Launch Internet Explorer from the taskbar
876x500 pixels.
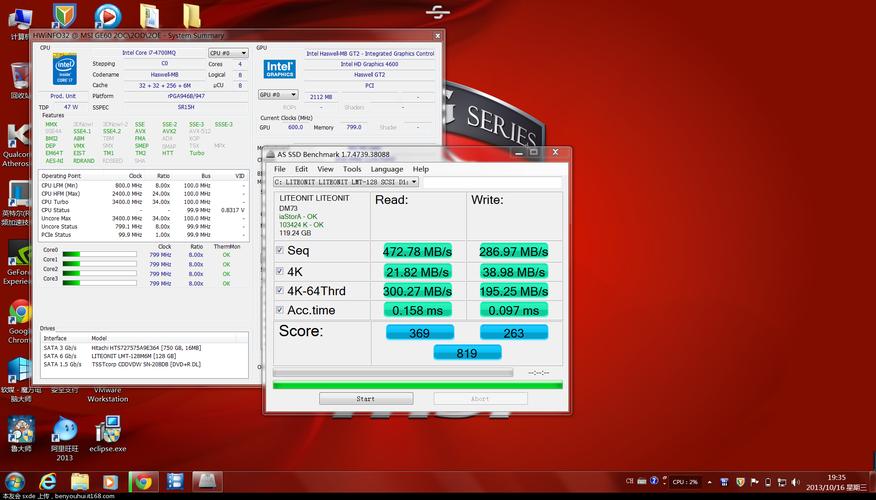[48, 482]
